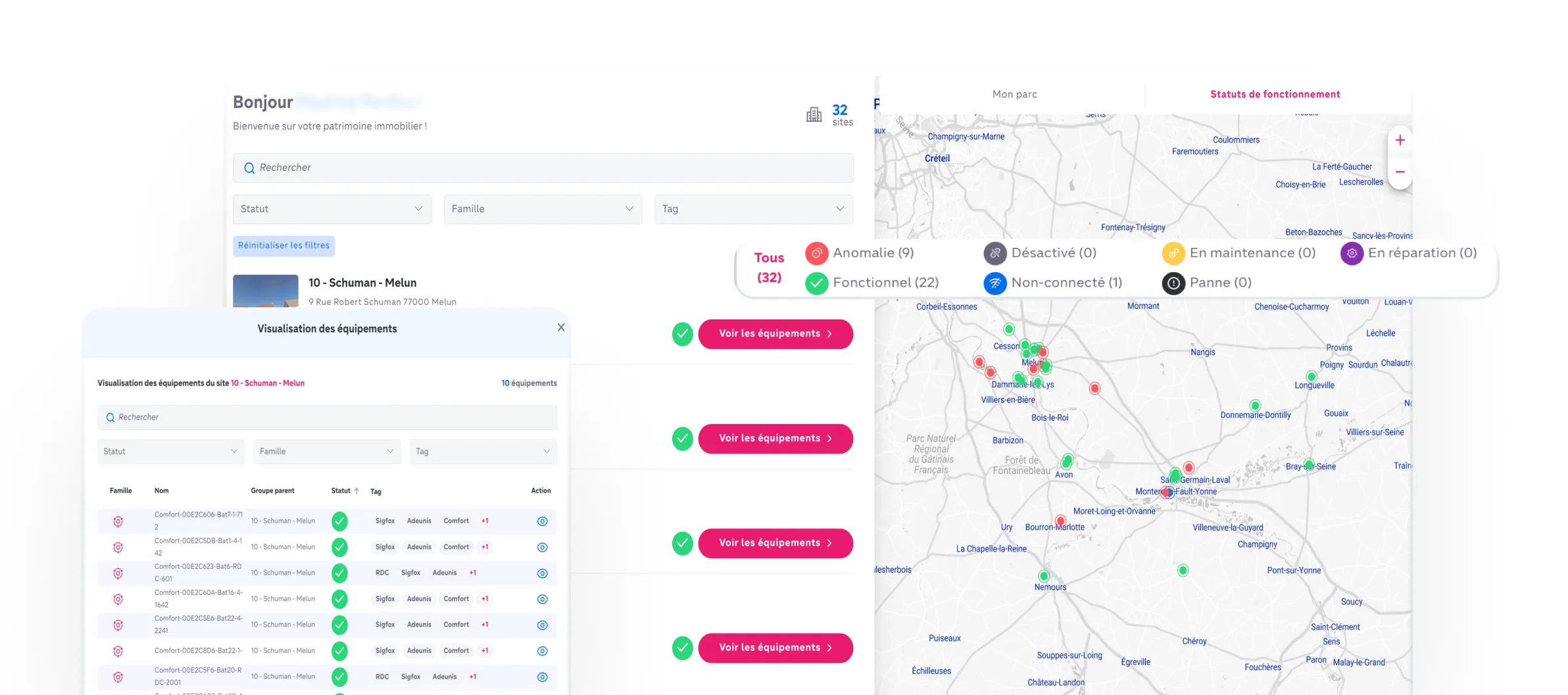Viewport: 1568px width, 695px height.
Task: Open the Tag dropdown in equipment panel
Action: [x=483, y=452]
